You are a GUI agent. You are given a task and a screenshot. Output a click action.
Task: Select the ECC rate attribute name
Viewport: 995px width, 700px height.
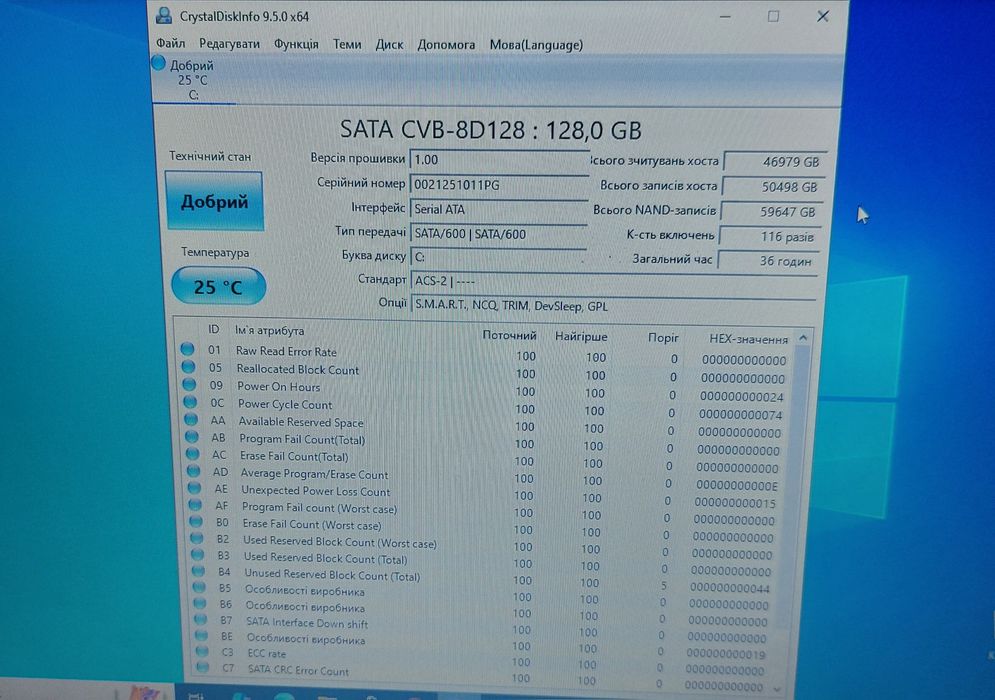click(x=267, y=654)
